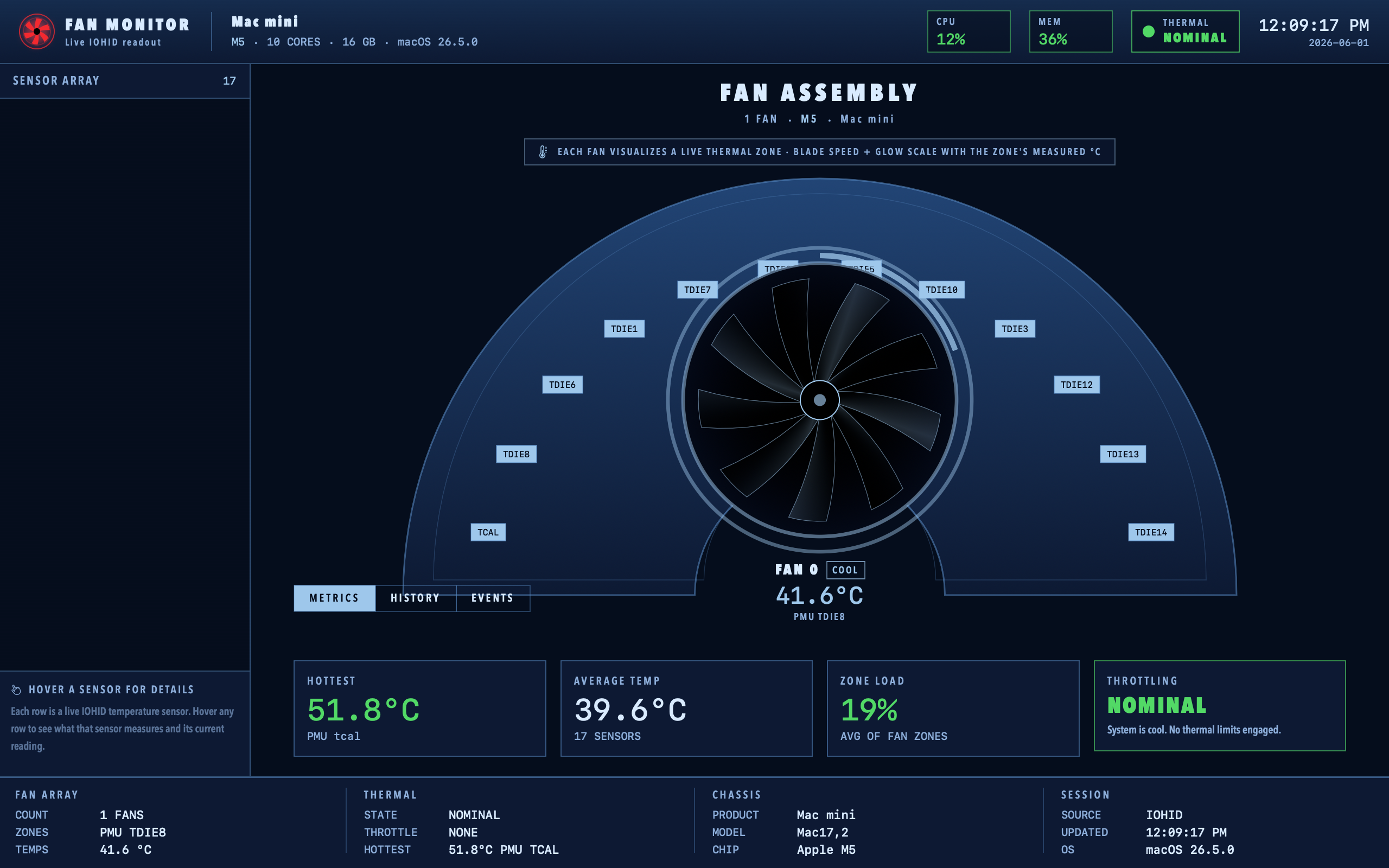The height and width of the screenshot is (868, 1389).
Task: Click the footer Hottest value 51.8°C PMU TCAL
Action: click(504, 850)
